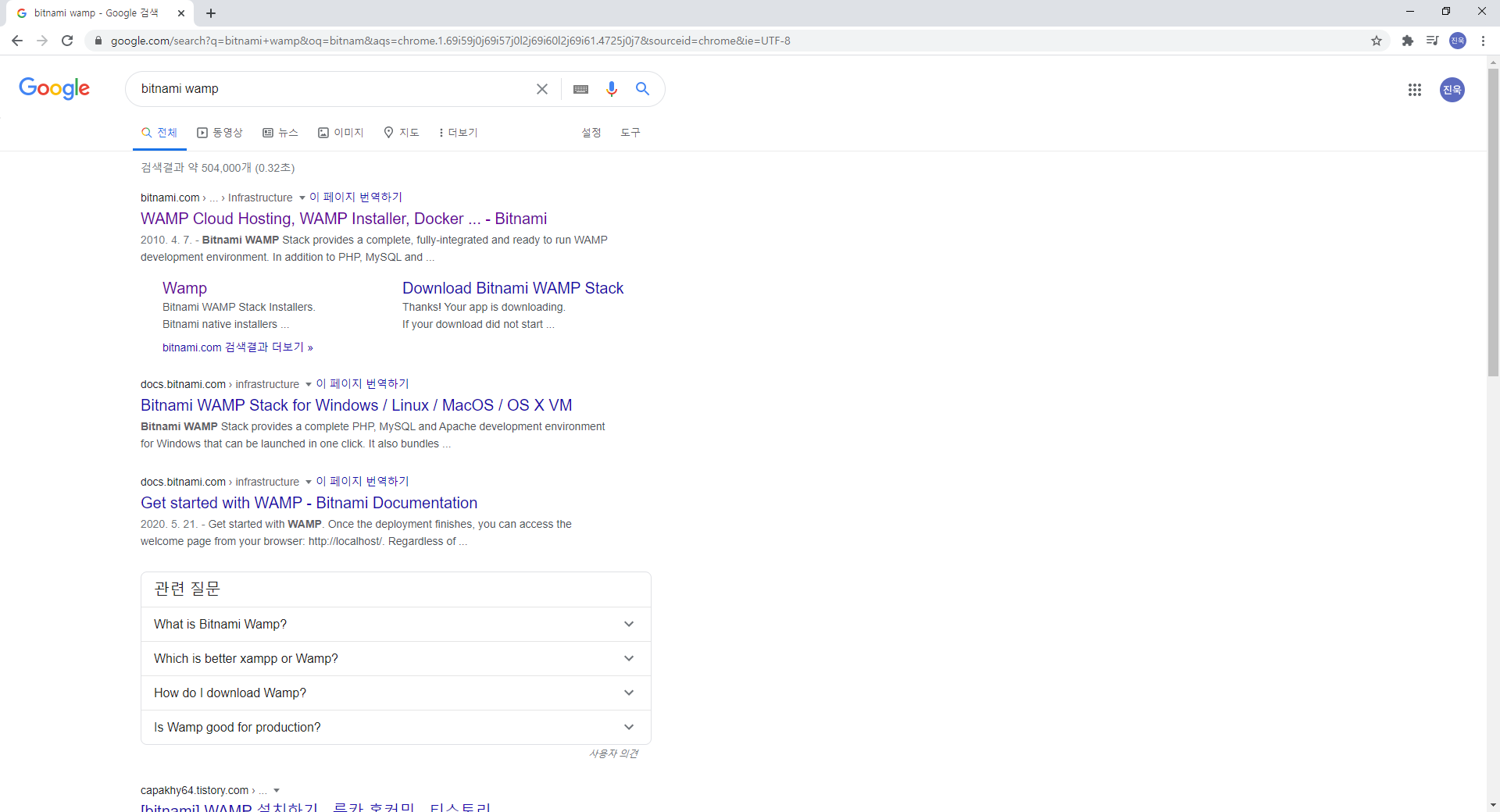This screenshot has width=1500, height=812.
Task: Open dropdown arrow beside capakhy64.tistory.com
Action: [x=277, y=791]
